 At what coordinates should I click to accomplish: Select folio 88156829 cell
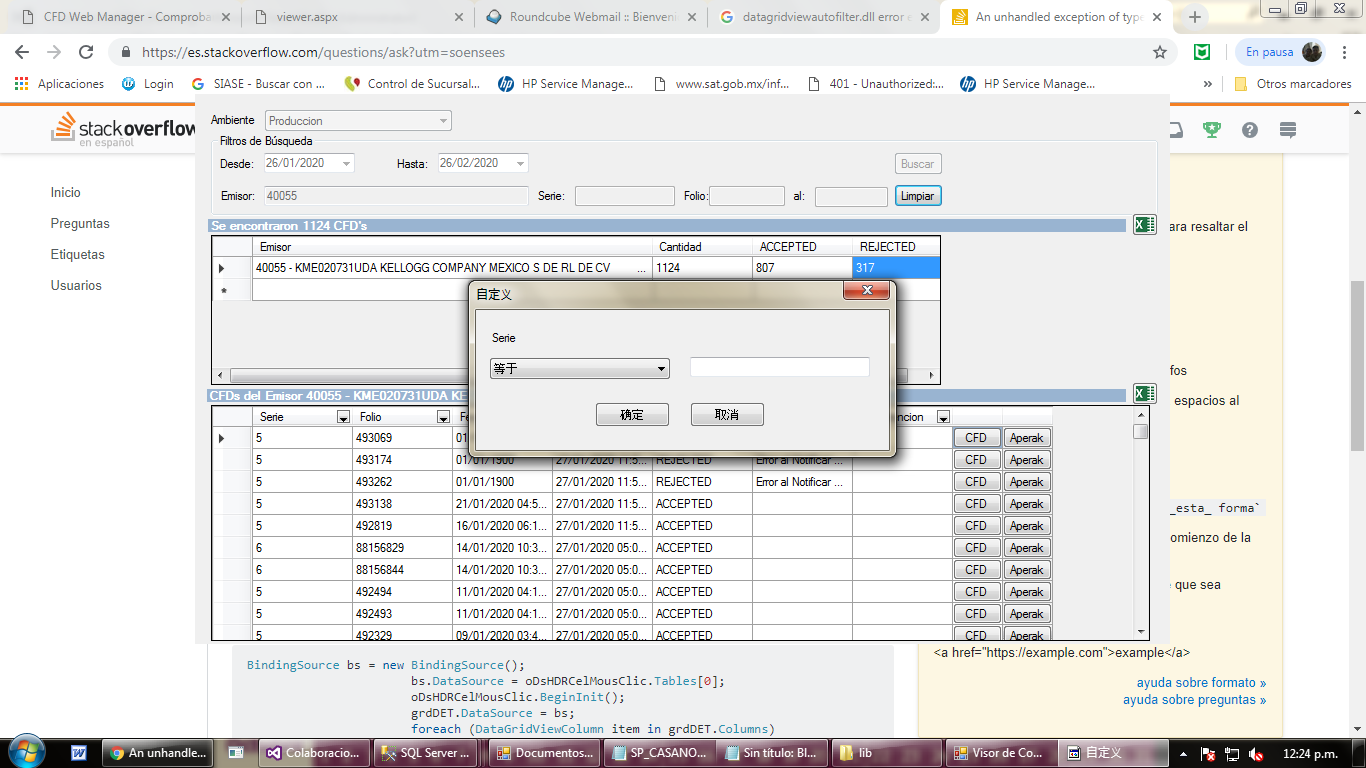point(402,548)
